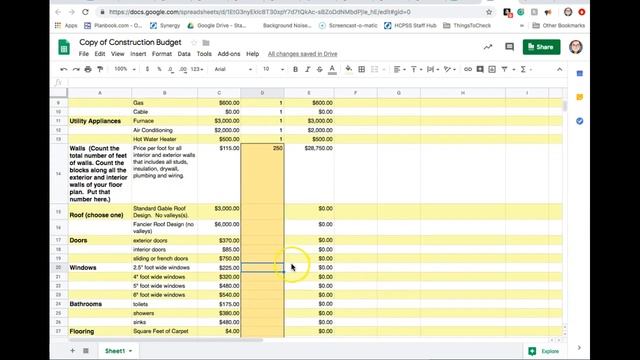The image size is (640, 360).
Task: Toggle strikethrough formatting
Action: click(320, 69)
